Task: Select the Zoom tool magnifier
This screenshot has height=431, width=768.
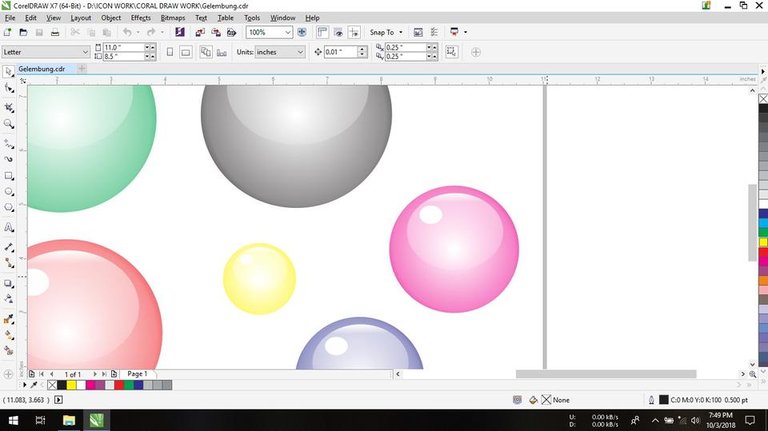Action: 9,124
